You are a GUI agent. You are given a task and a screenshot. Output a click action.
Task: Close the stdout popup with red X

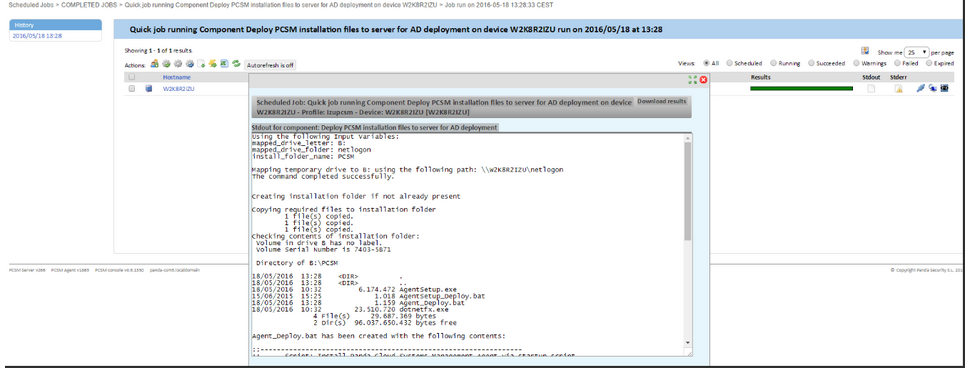[x=703, y=80]
